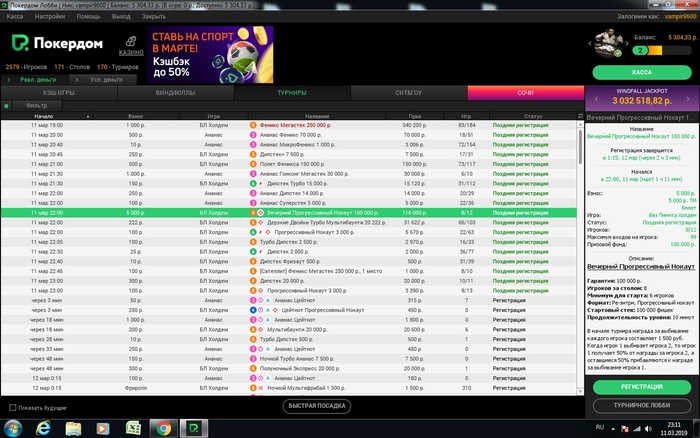This screenshot has height=438, width=700.
Task: Open Chrome from the taskbar
Action: coord(163,429)
